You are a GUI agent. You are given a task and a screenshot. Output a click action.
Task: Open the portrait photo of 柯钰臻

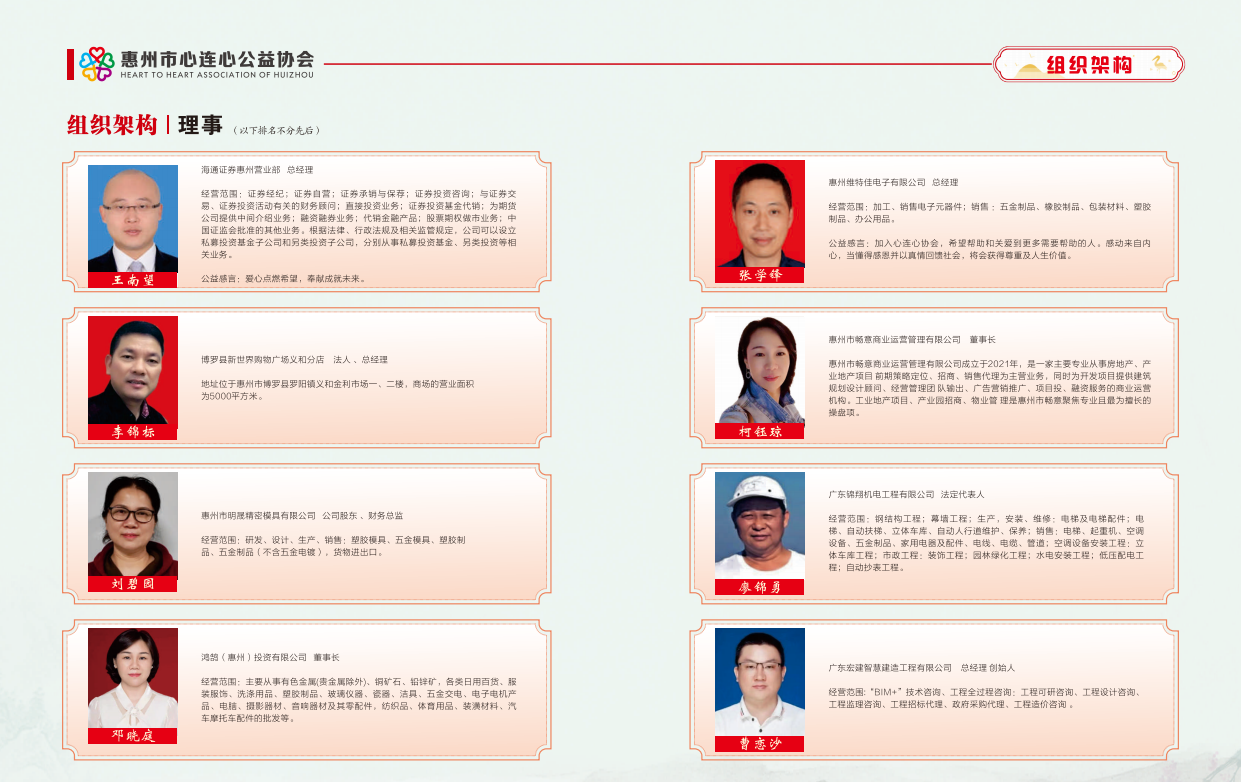click(x=760, y=370)
